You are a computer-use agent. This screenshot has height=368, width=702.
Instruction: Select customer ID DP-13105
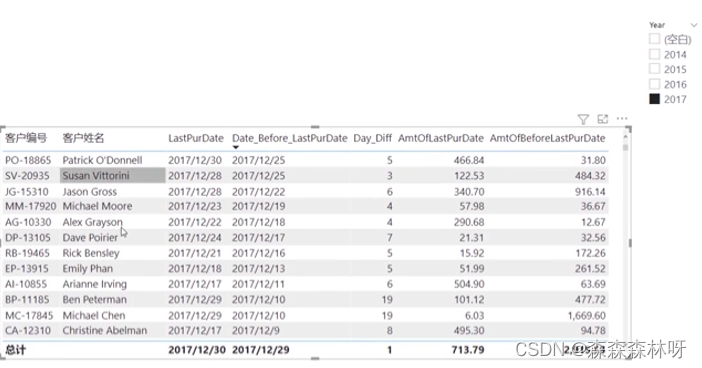point(28,237)
